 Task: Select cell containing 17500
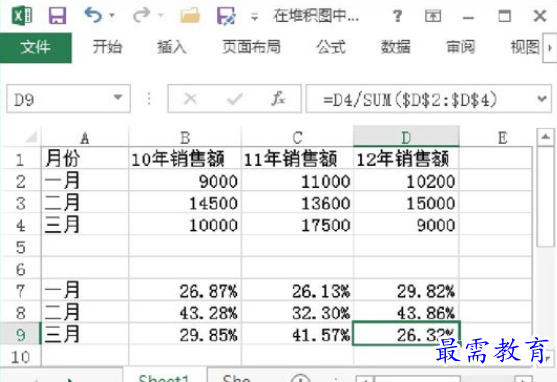[297, 225]
